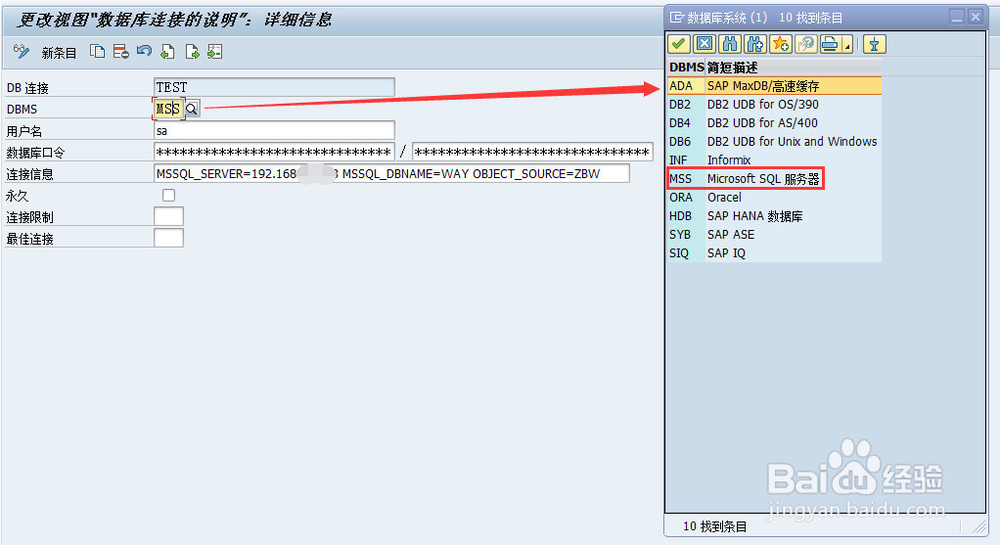Screen dimensions: 1000x545
Task: Click the 用户名 field containing sa
Action: click(274, 131)
